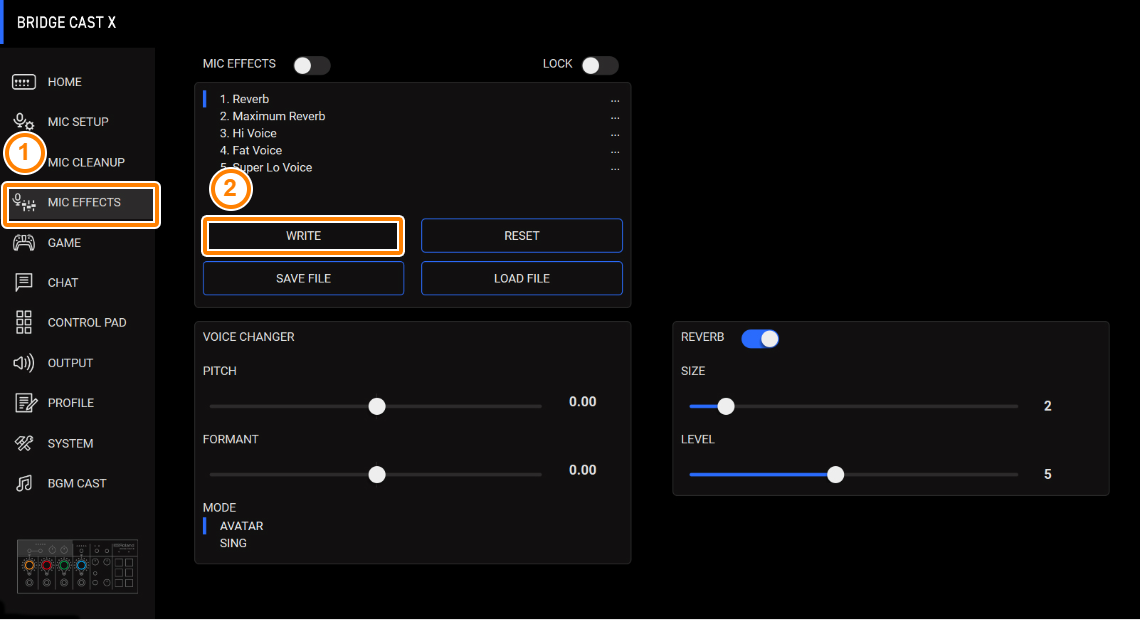1142x622 pixels.
Task: Click the SYSTEM tools icon
Action: tap(24, 444)
